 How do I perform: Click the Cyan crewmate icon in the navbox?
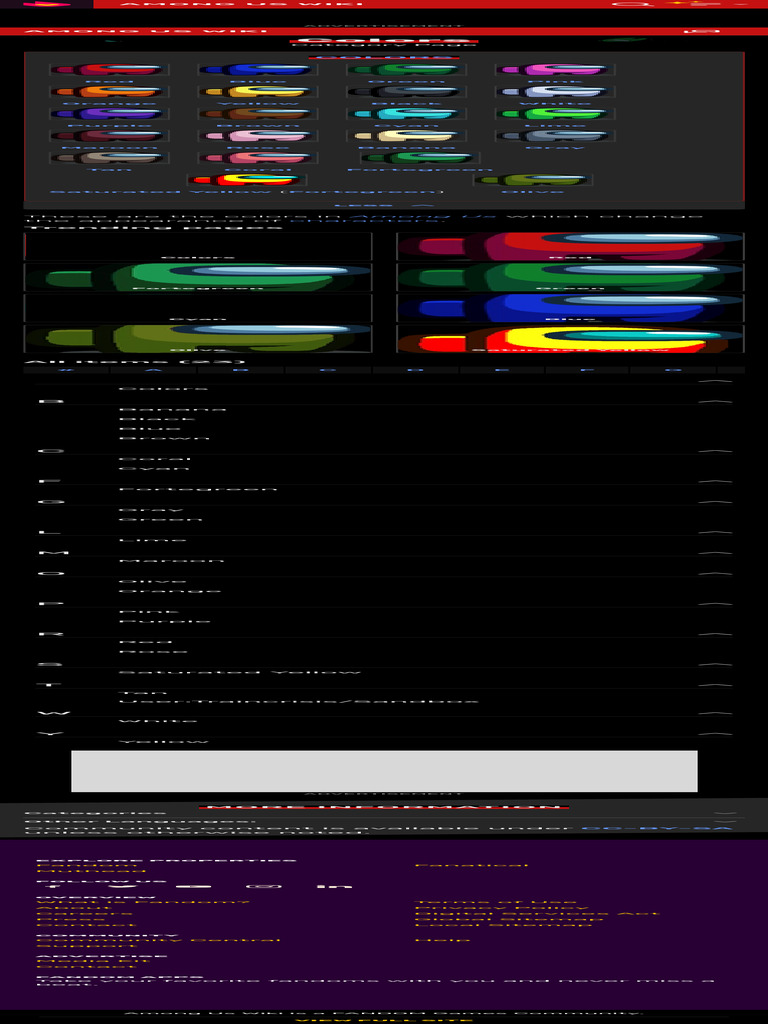click(406, 114)
